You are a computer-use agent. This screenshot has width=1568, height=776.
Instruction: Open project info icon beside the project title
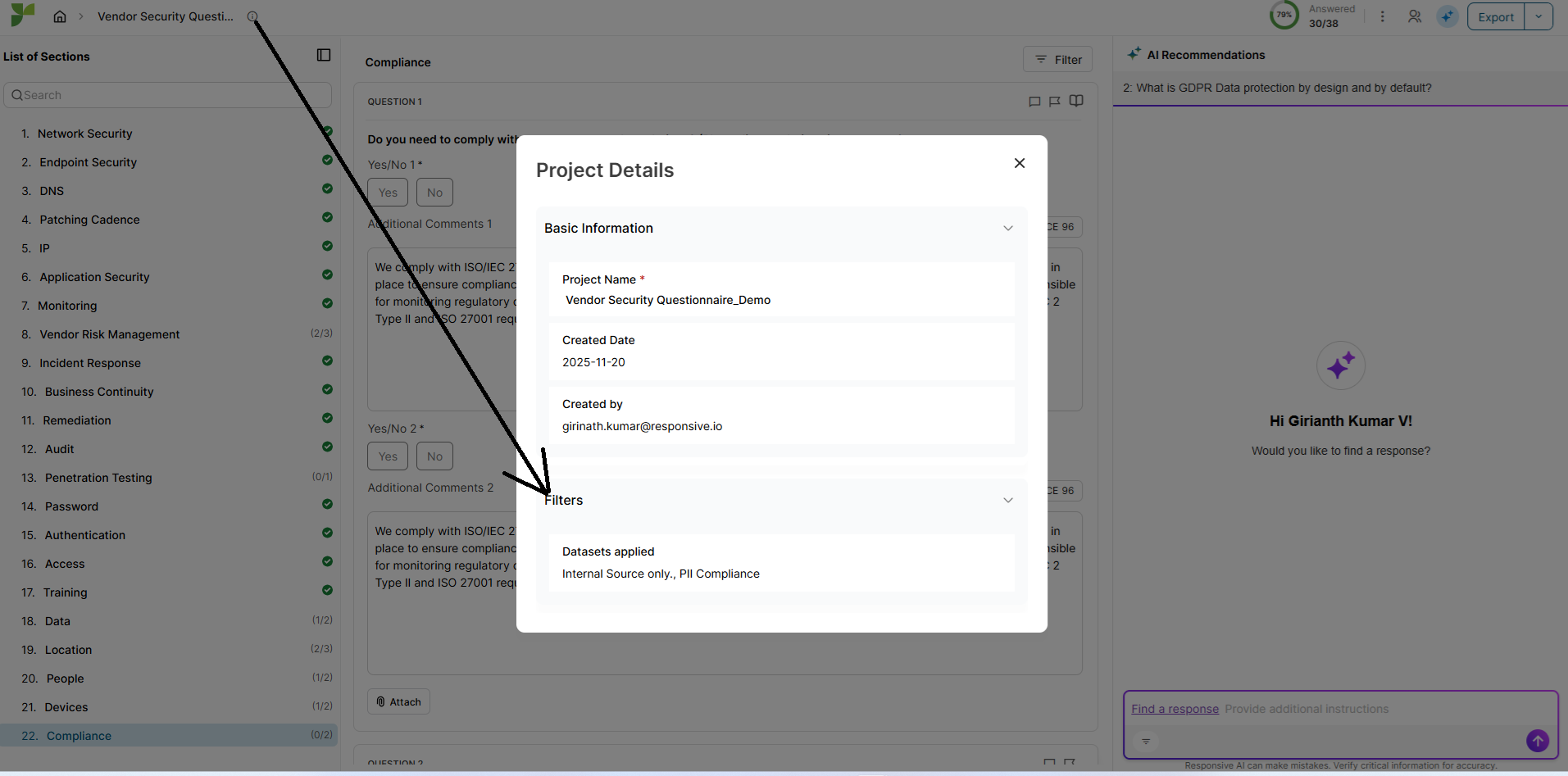click(252, 16)
